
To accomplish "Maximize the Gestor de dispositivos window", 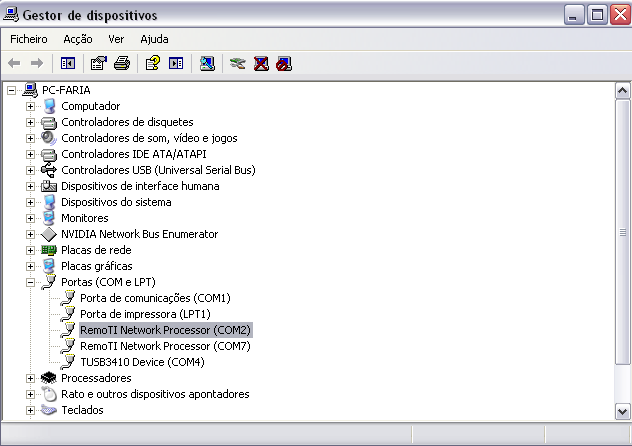I will click(597, 16).
